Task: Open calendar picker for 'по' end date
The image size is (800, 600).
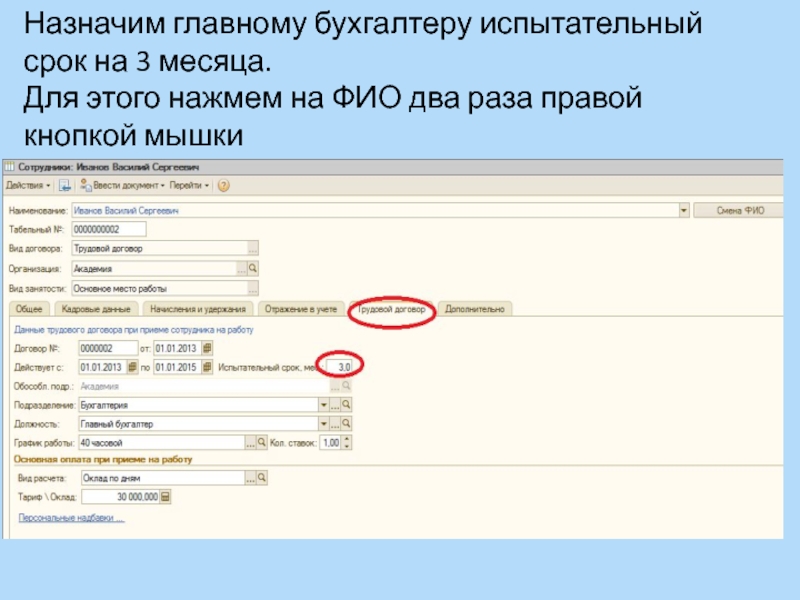Action: [207, 367]
